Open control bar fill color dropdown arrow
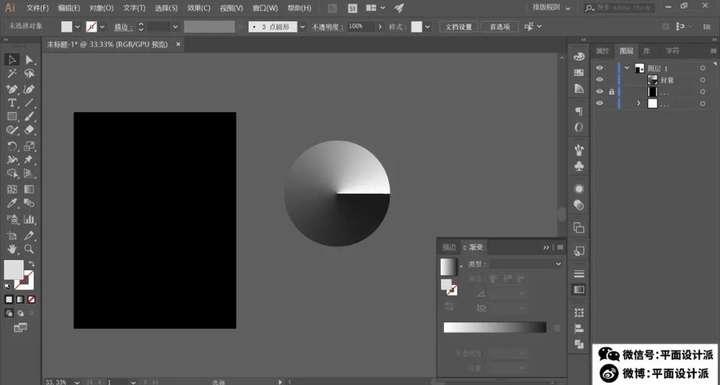This screenshot has height=385, width=720. pos(77,27)
